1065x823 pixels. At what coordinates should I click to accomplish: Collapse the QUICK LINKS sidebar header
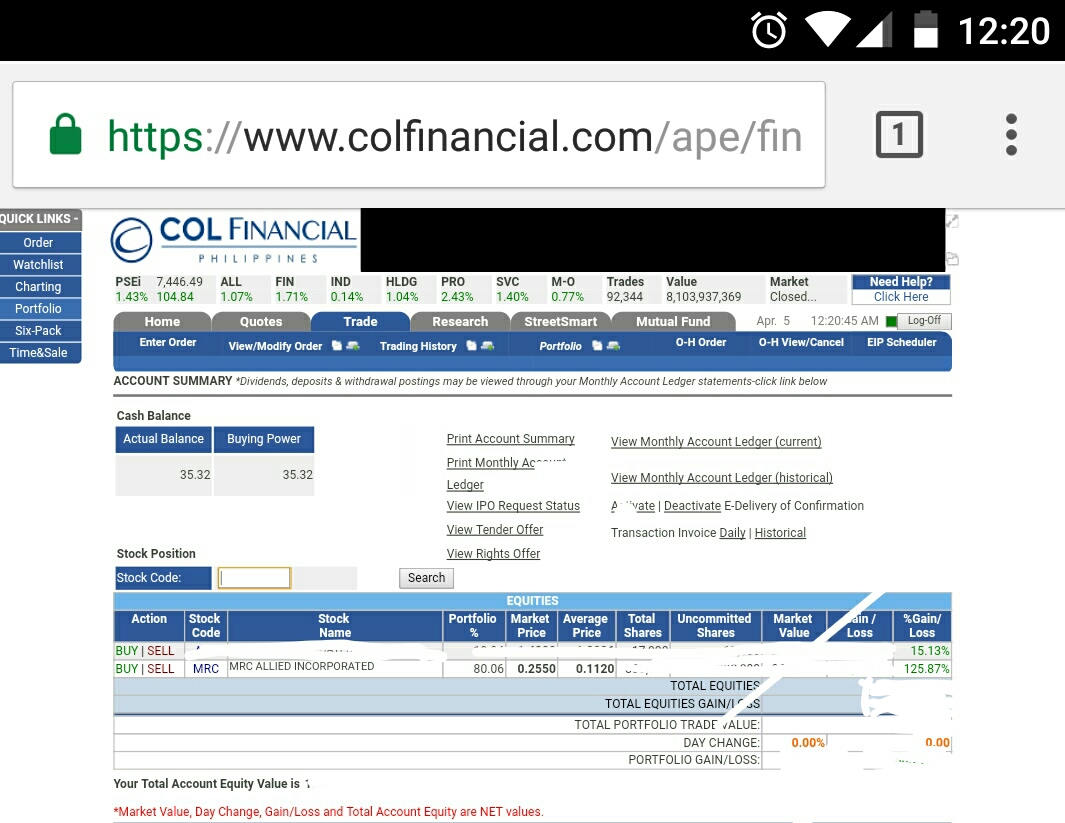[40, 219]
